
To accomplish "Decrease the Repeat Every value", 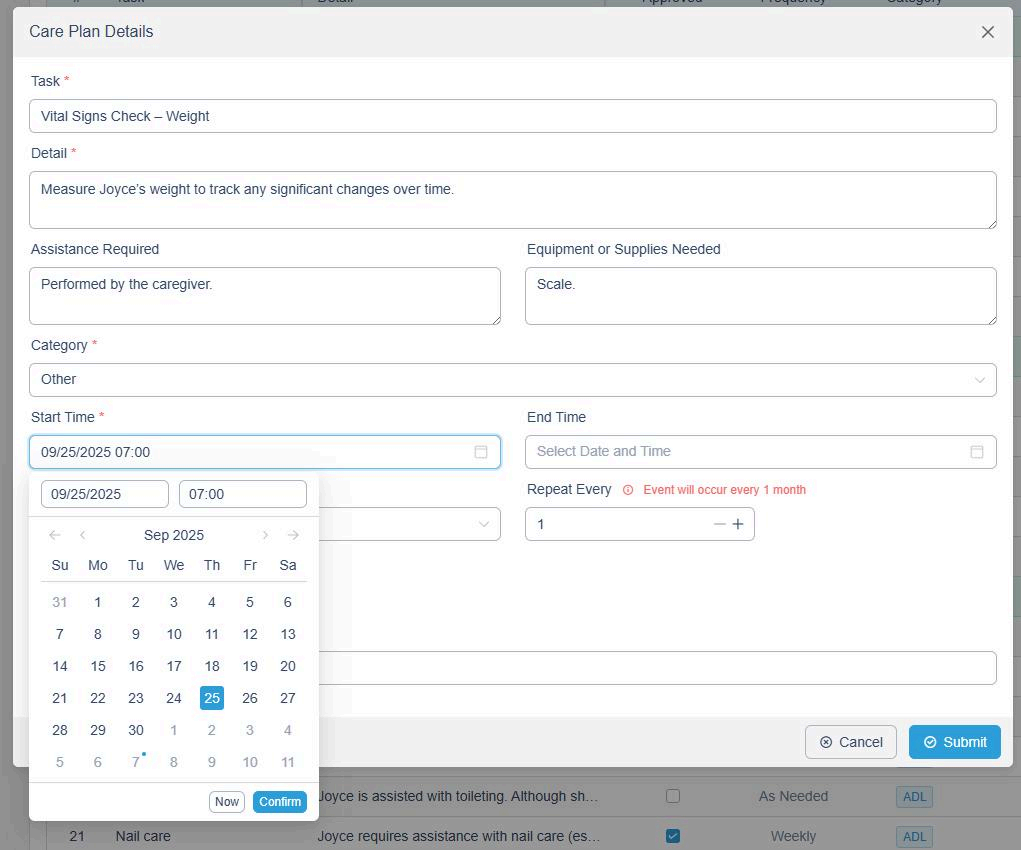I will (x=719, y=524).
